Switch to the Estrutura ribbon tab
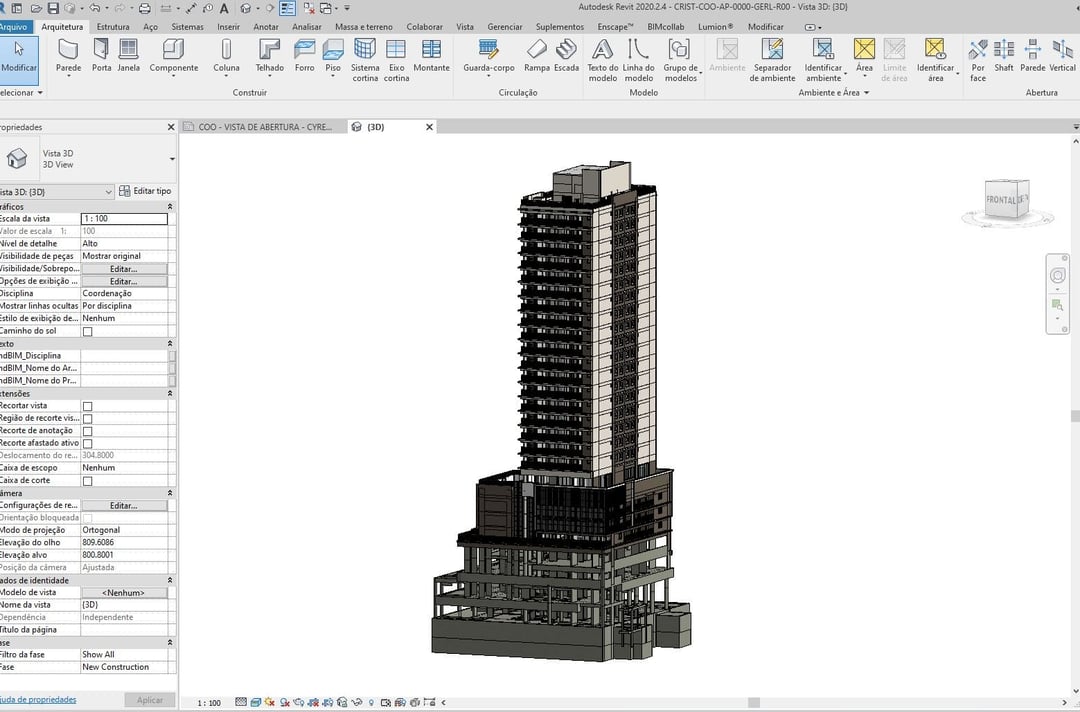 (x=113, y=27)
